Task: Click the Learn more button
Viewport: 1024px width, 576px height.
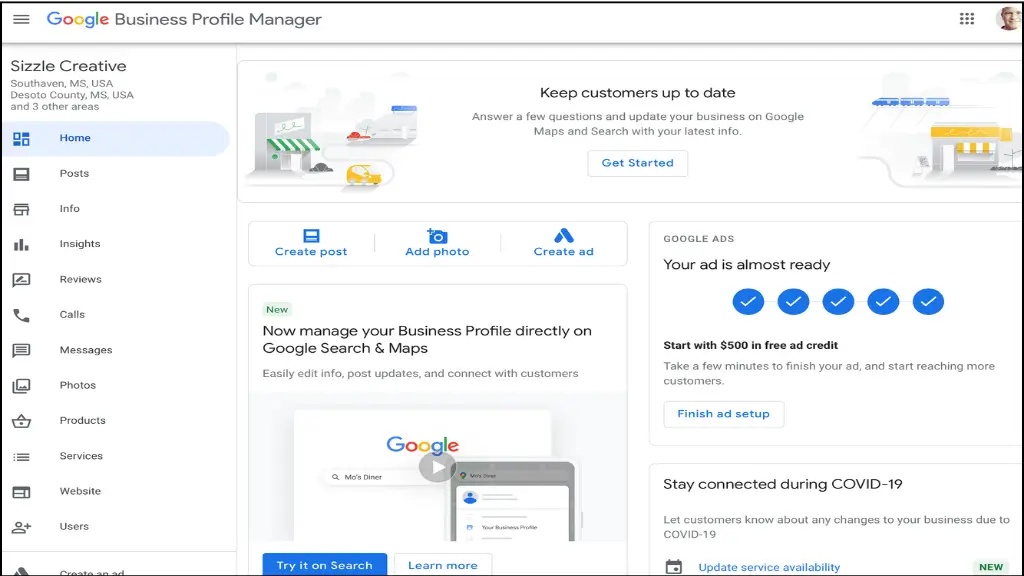Action: [443, 565]
